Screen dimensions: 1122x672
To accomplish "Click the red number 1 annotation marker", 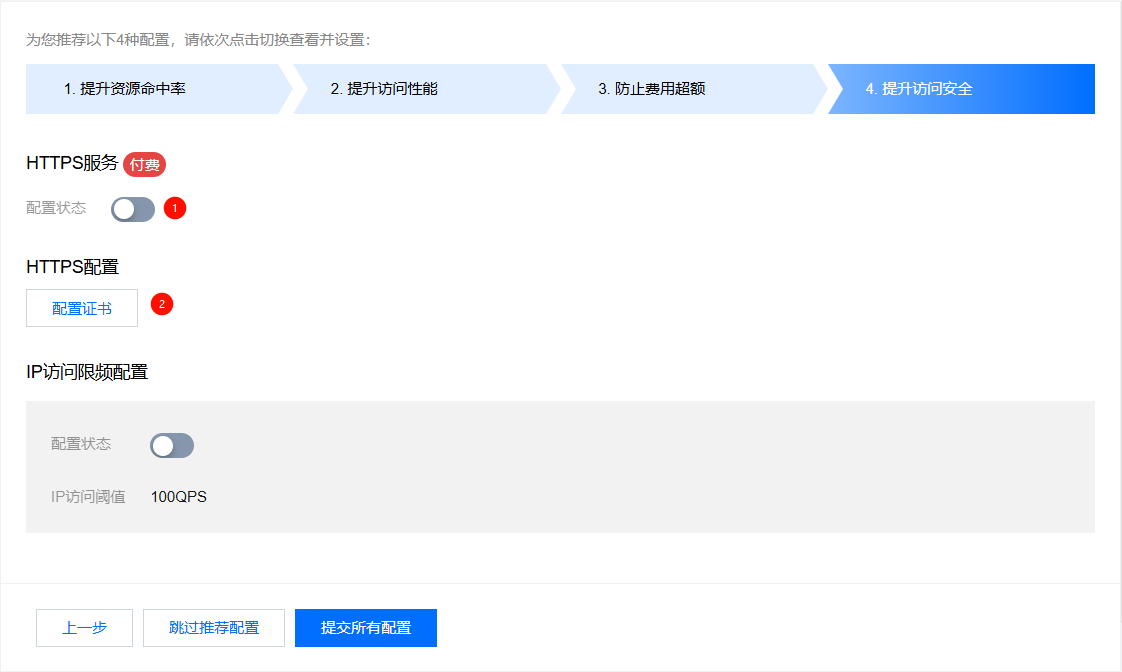I will pos(175,208).
